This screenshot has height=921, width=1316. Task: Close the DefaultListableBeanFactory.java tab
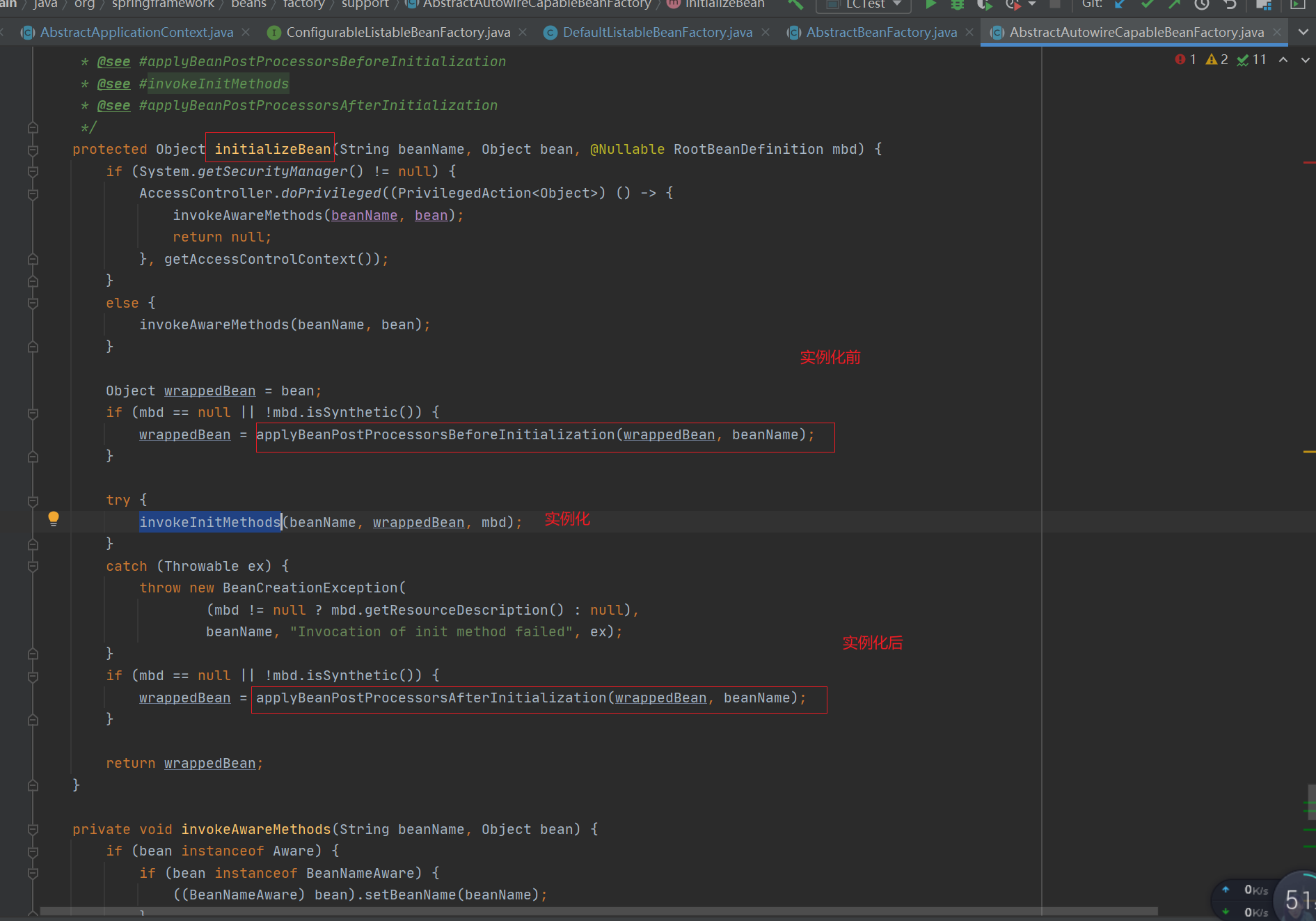pos(766,32)
